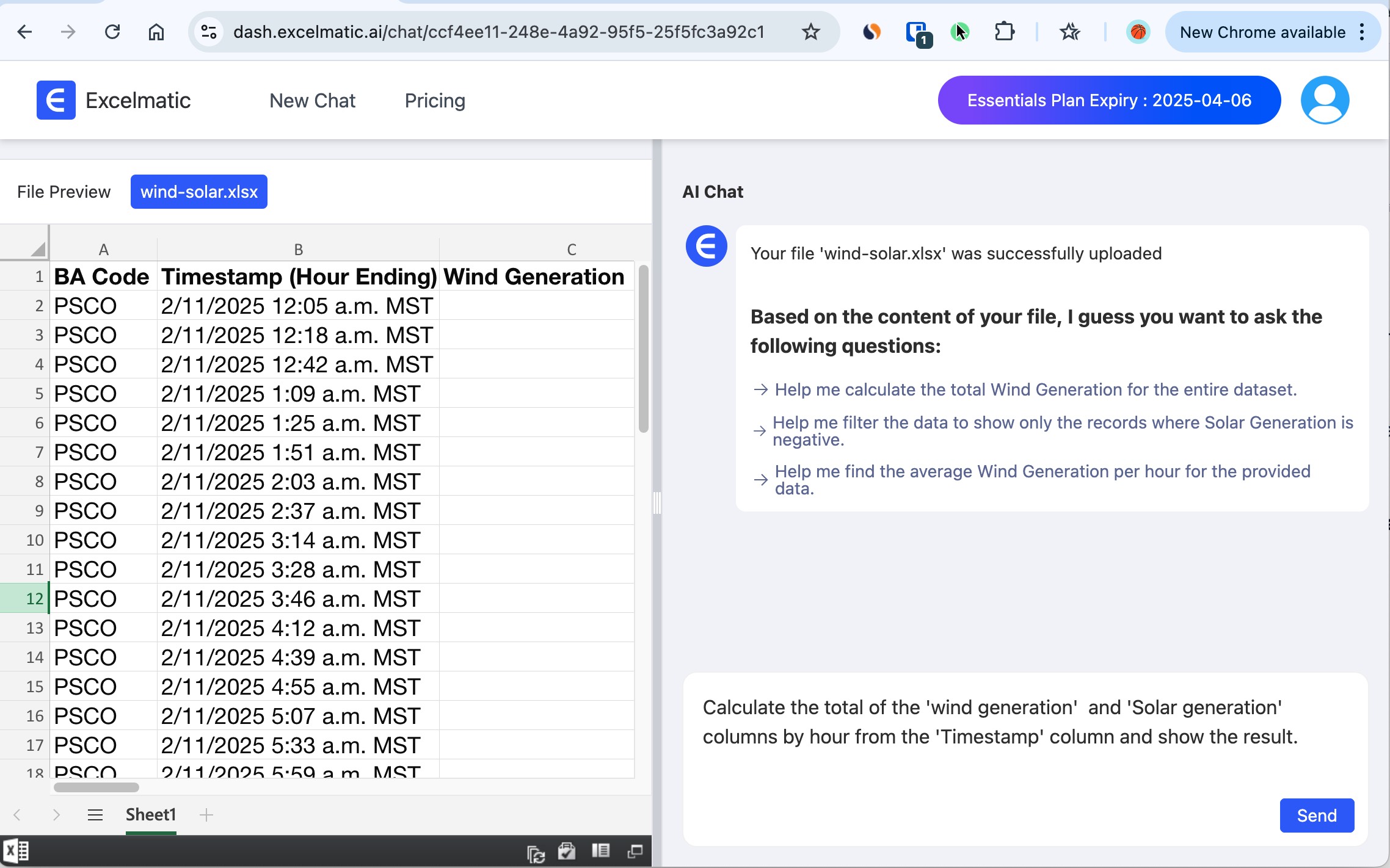Click suggestion to calculate total Wind Generation
Viewport: 1390px width, 868px height.
click(x=1035, y=389)
